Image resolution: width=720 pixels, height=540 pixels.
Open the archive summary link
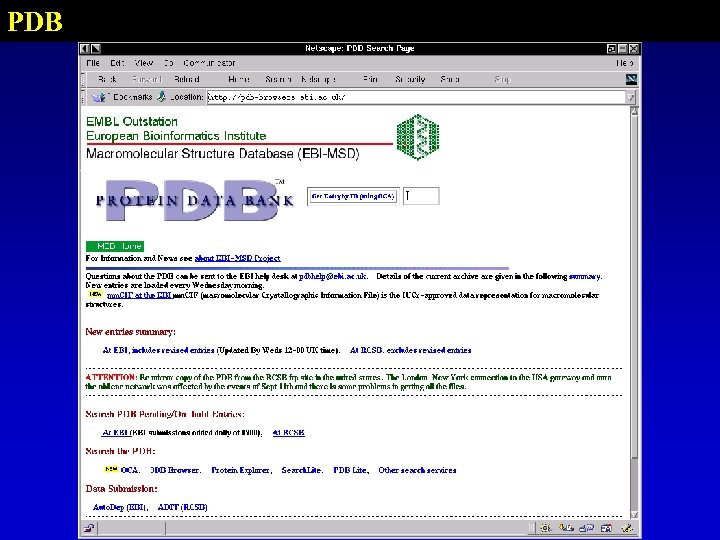coord(585,276)
